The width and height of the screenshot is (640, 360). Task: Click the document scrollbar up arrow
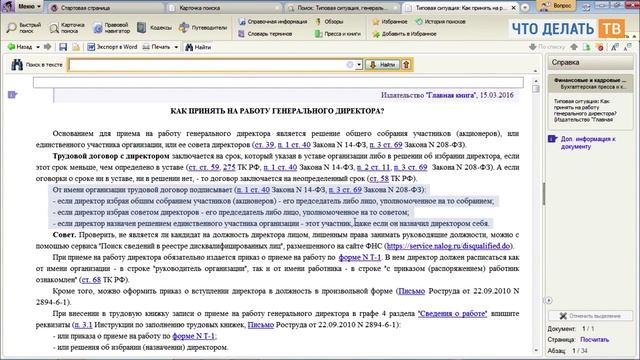point(536,81)
